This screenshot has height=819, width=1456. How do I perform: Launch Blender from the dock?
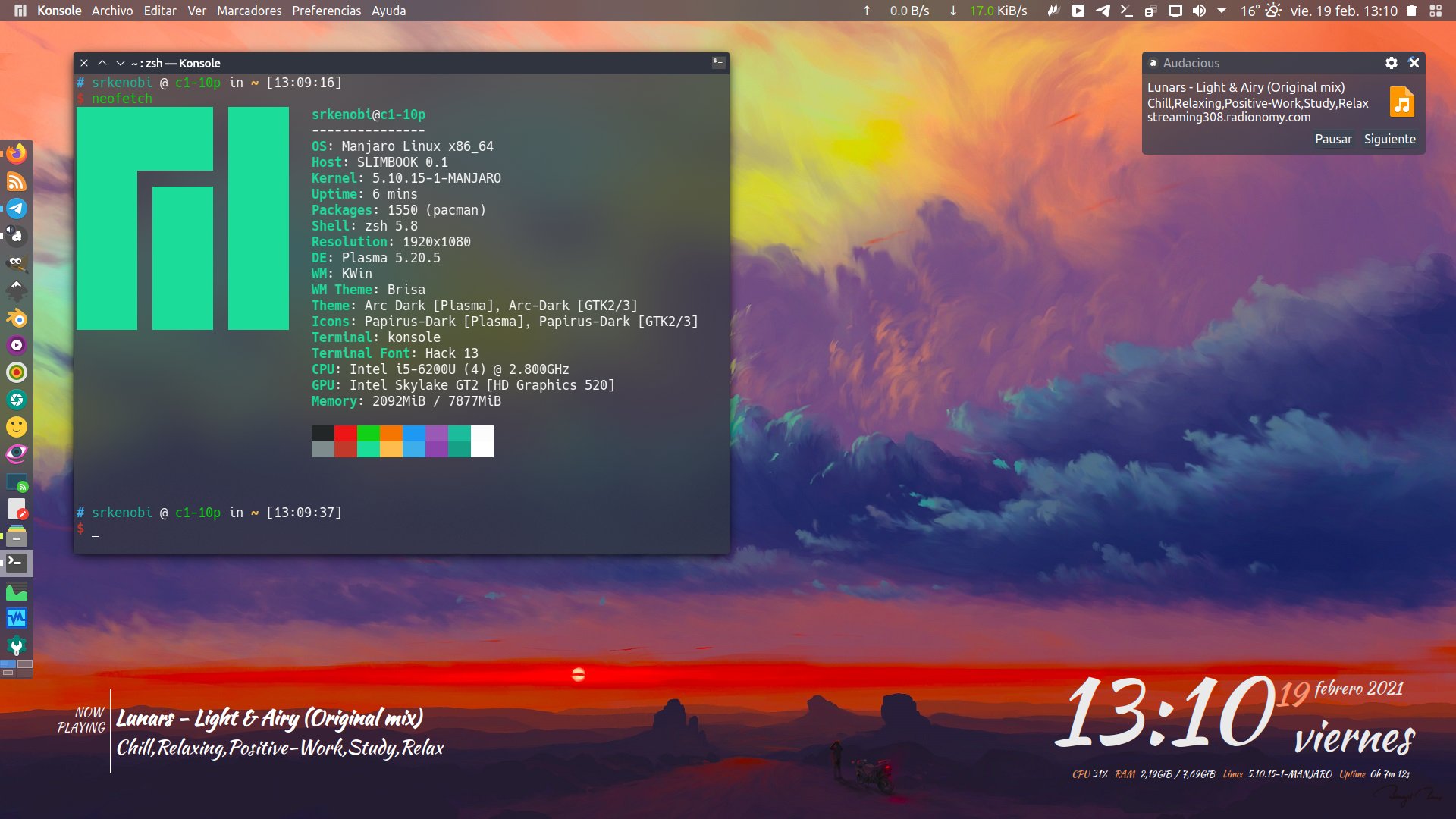tap(17, 318)
